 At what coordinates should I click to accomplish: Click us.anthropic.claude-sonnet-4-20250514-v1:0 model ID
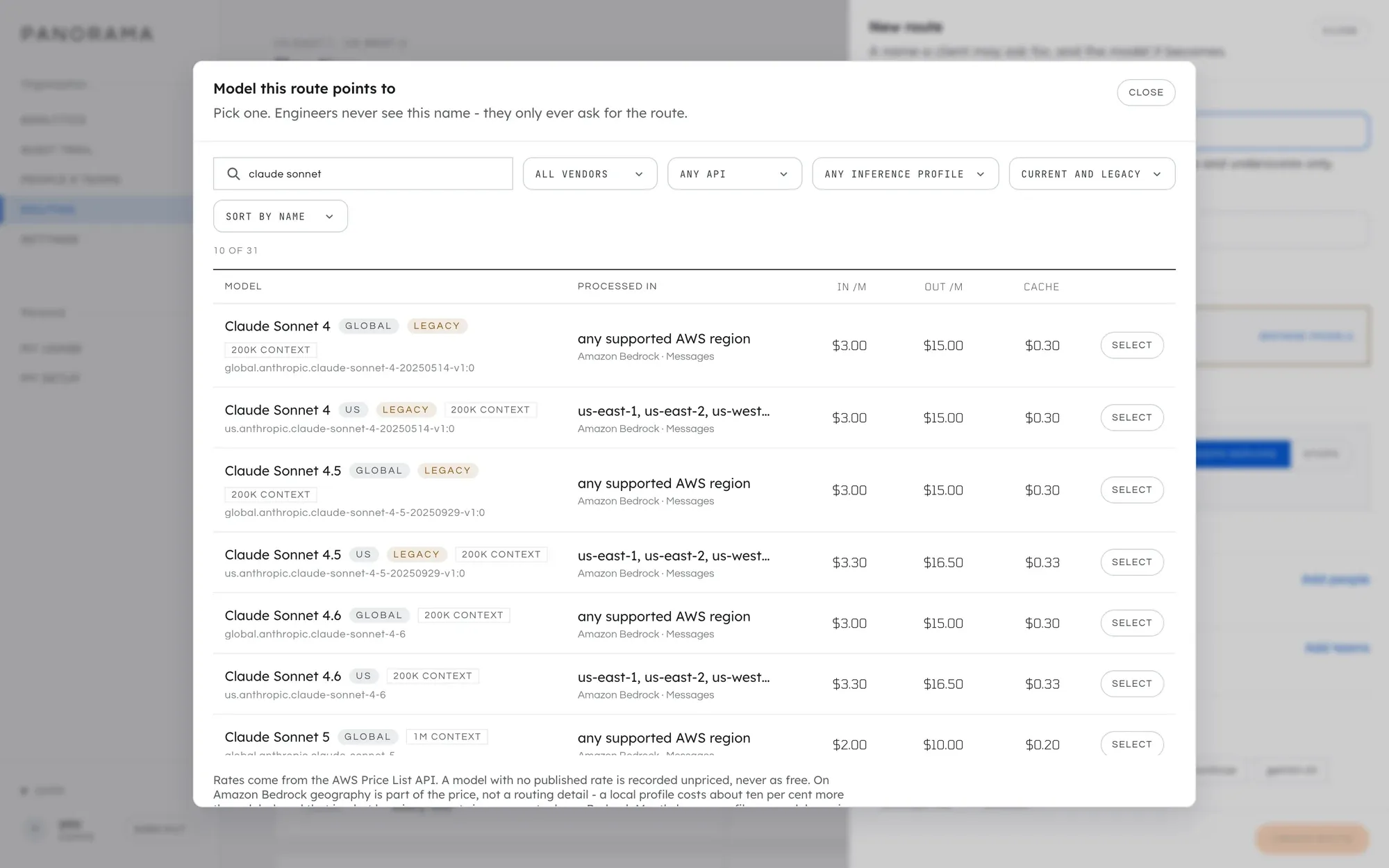340,428
